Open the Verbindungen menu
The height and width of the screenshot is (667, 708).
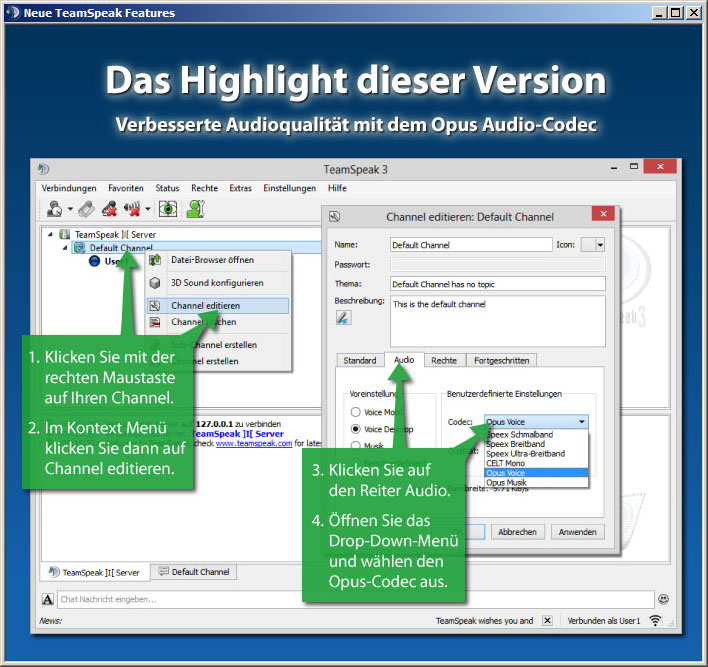coord(69,188)
